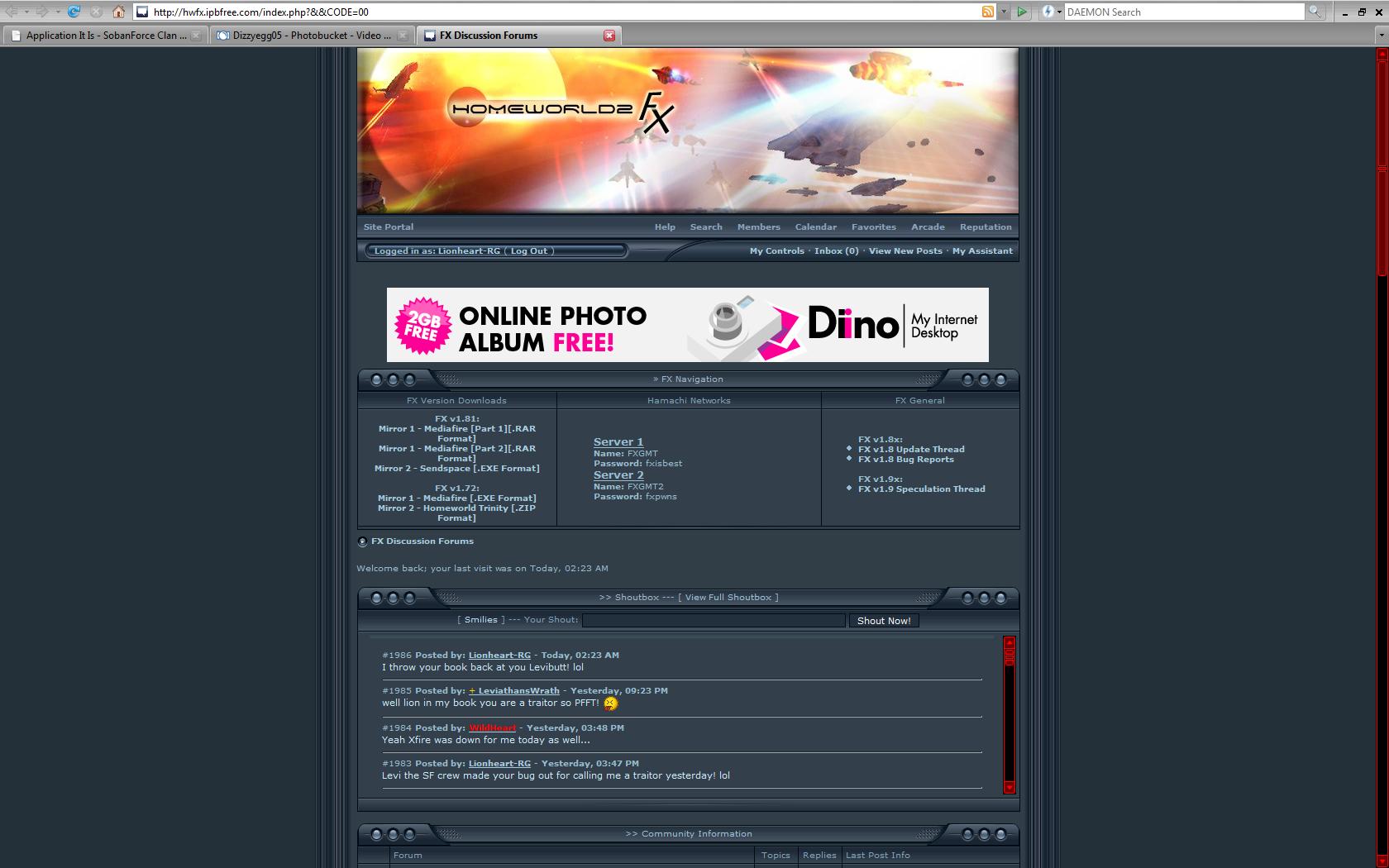Close the FX Discussion Forums tab

609,36
